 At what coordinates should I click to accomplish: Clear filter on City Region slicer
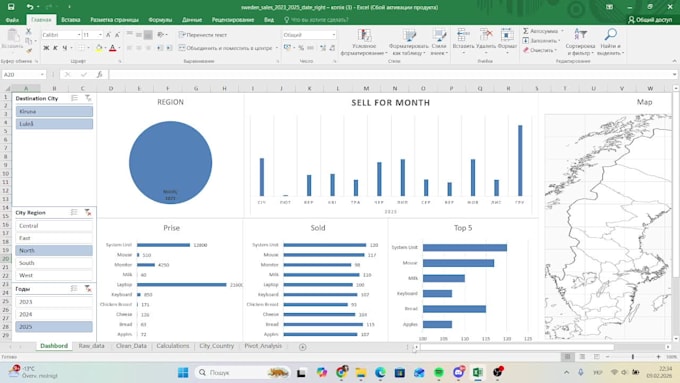pyautogui.click(x=88, y=213)
